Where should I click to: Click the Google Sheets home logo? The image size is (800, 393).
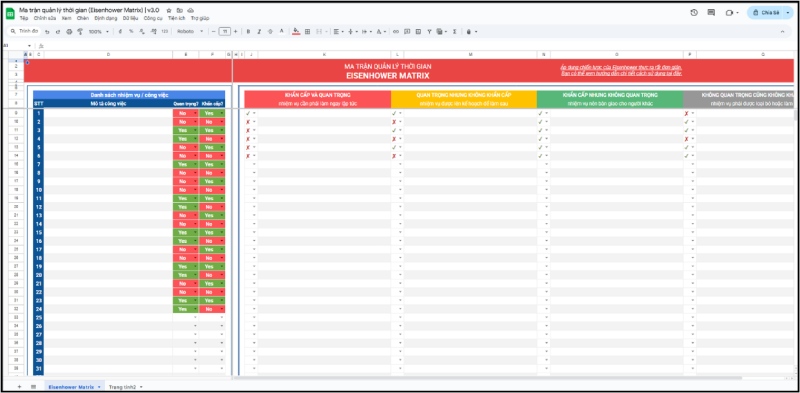(10, 13)
